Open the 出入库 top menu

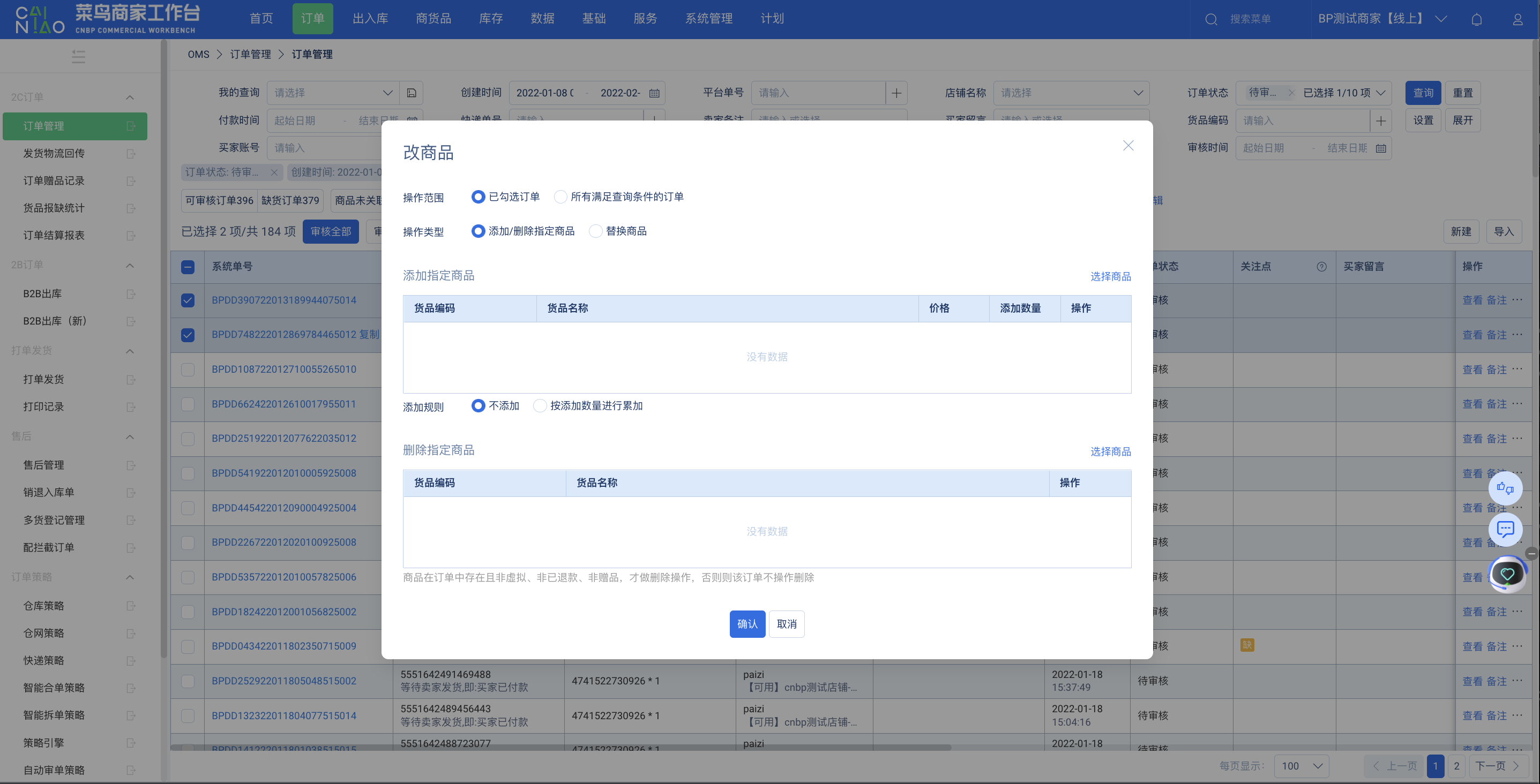pyautogui.click(x=370, y=19)
